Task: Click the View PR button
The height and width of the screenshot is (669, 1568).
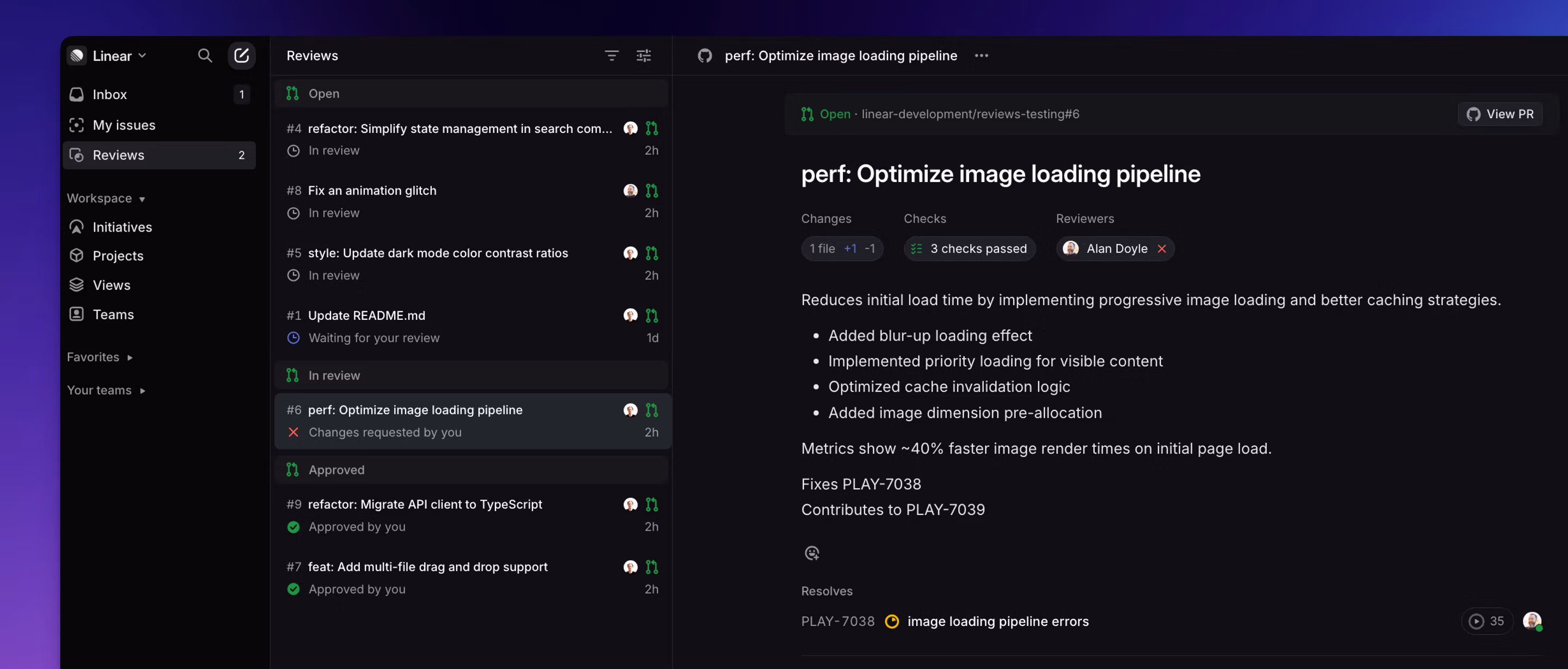Action: point(1500,114)
